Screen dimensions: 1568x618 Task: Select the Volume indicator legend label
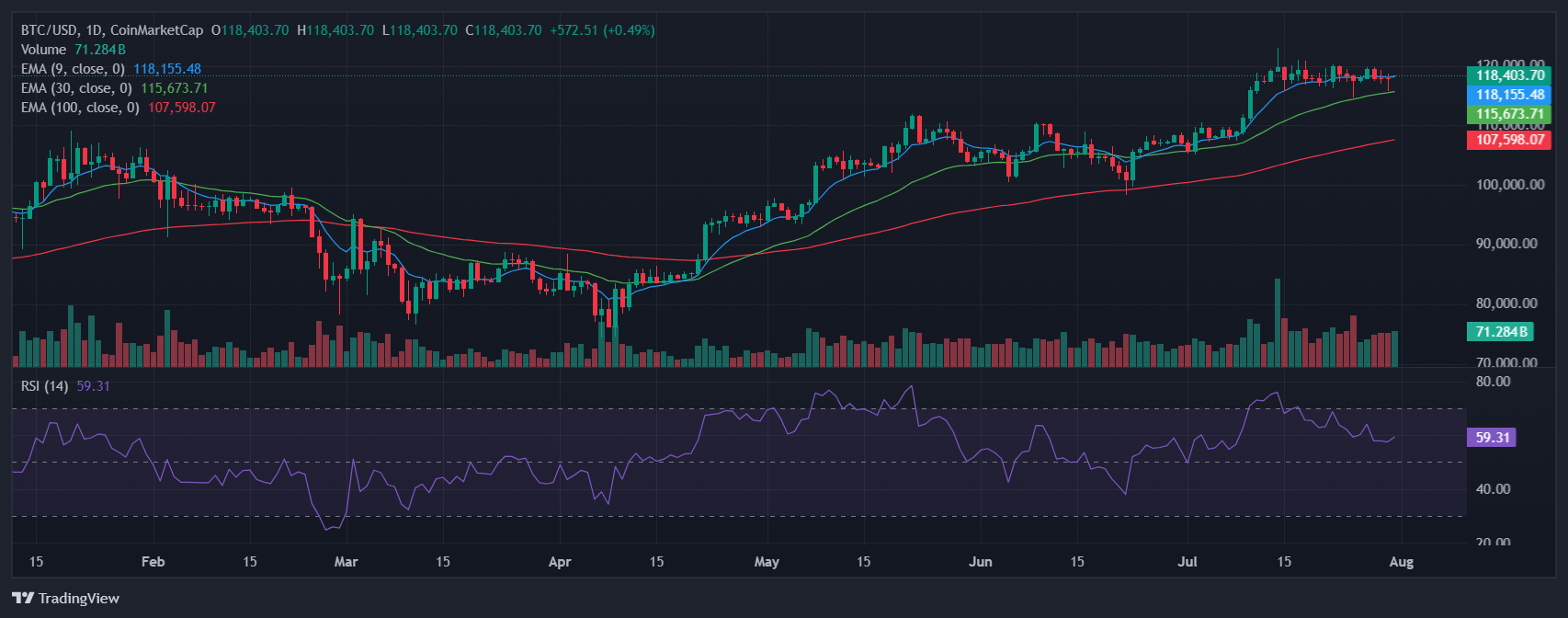coord(43,50)
